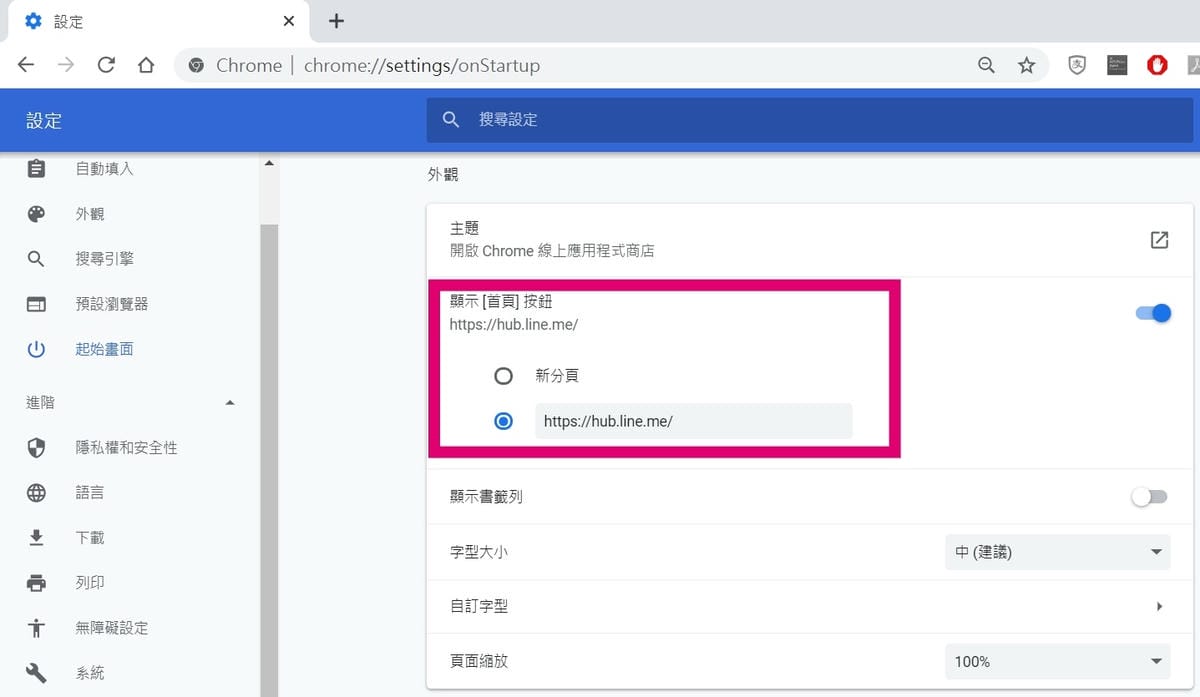Click the 顯示書籤列 label
Viewport: 1200px width, 697px height.
487,497
